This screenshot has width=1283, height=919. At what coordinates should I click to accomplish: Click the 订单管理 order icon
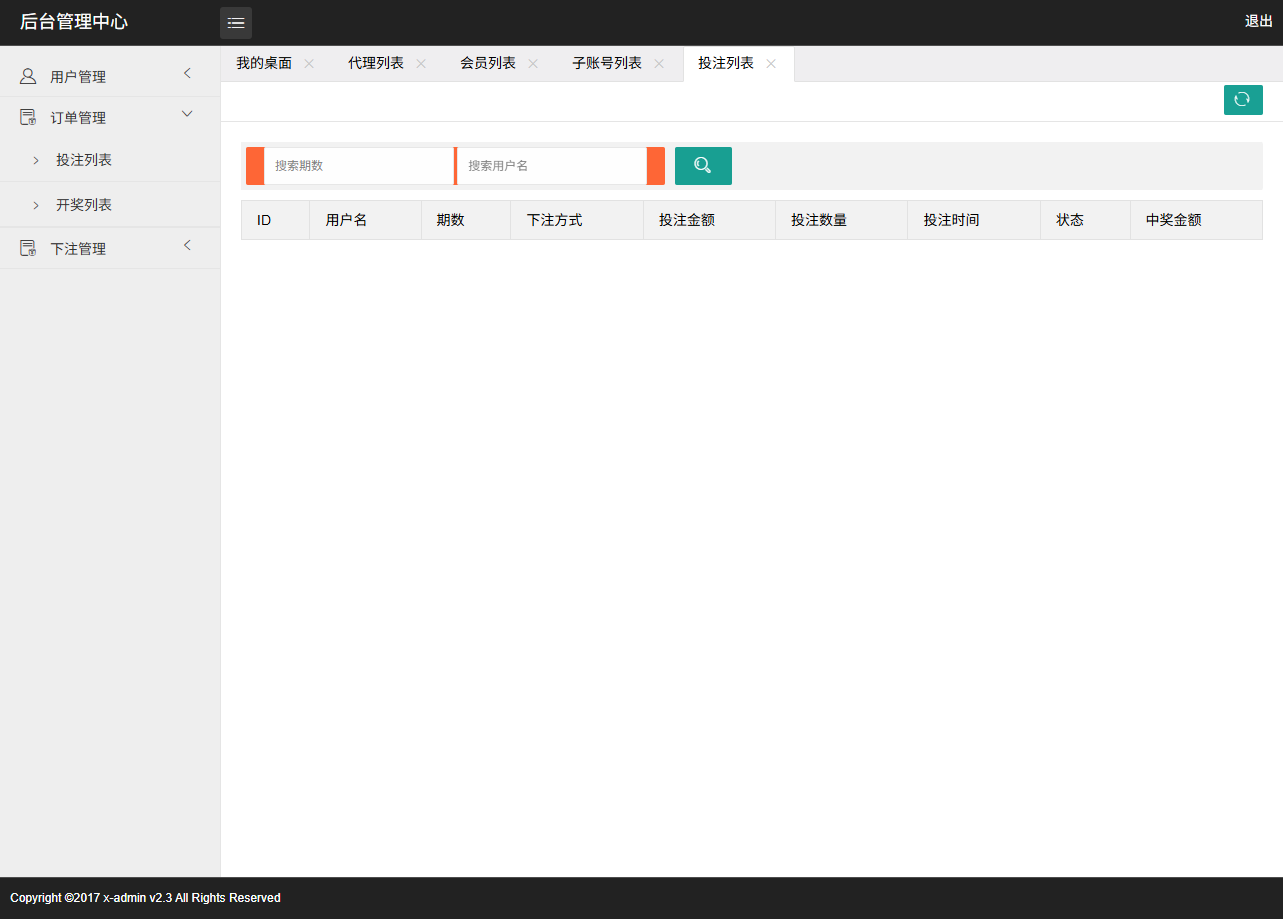click(x=28, y=118)
